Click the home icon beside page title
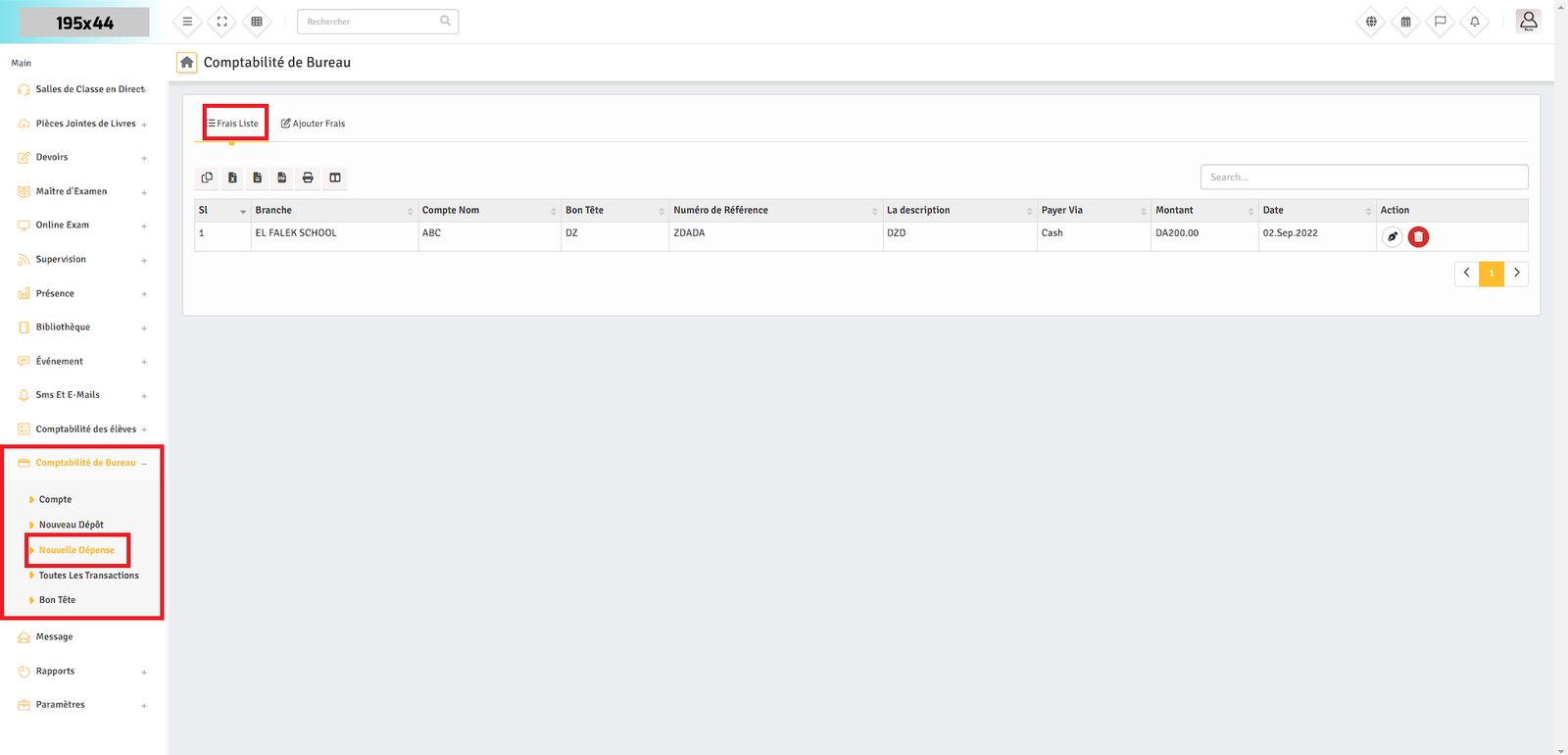Screen dimensions: 1568x755 (x=186, y=62)
